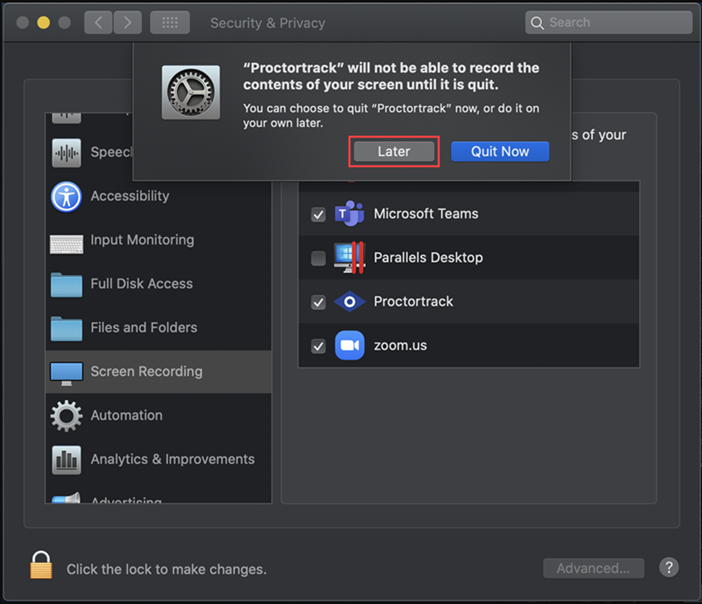Select Full Disk Access in sidebar

pyautogui.click(x=158, y=284)
